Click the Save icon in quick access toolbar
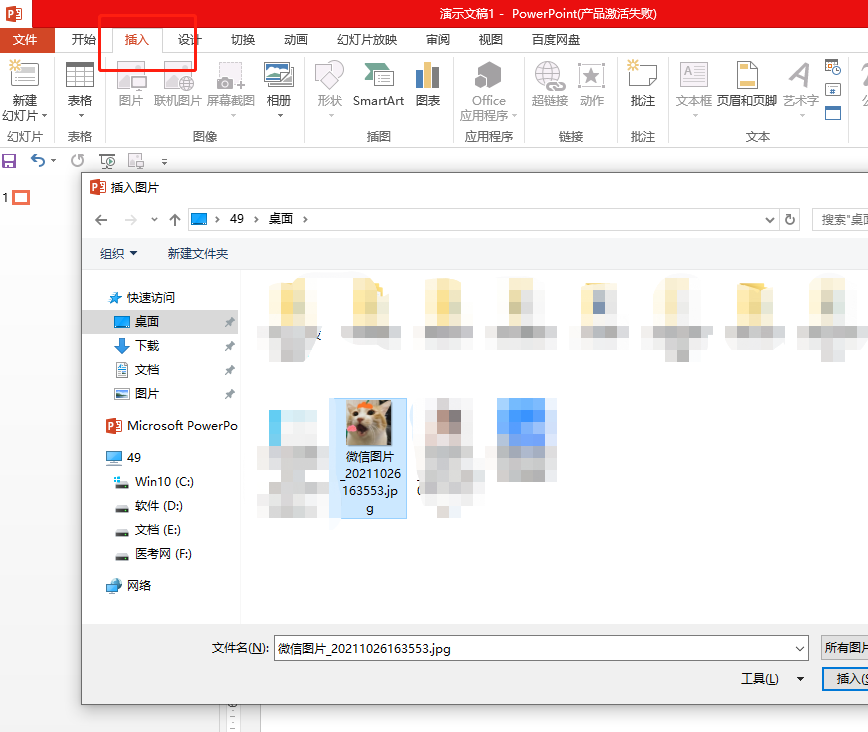 coord(9,161)
